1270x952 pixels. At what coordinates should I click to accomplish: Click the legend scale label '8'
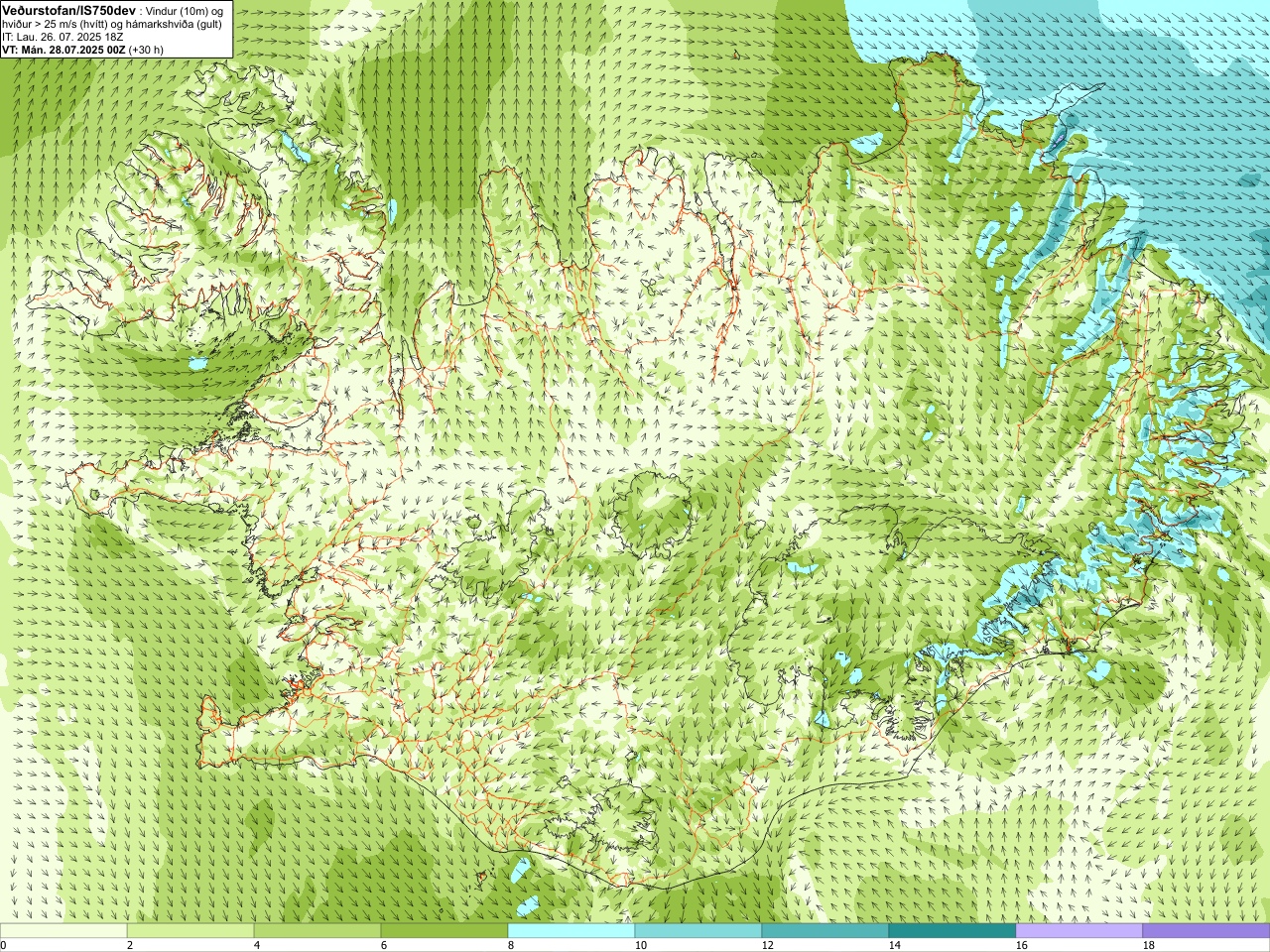click(x=511, y=946)
